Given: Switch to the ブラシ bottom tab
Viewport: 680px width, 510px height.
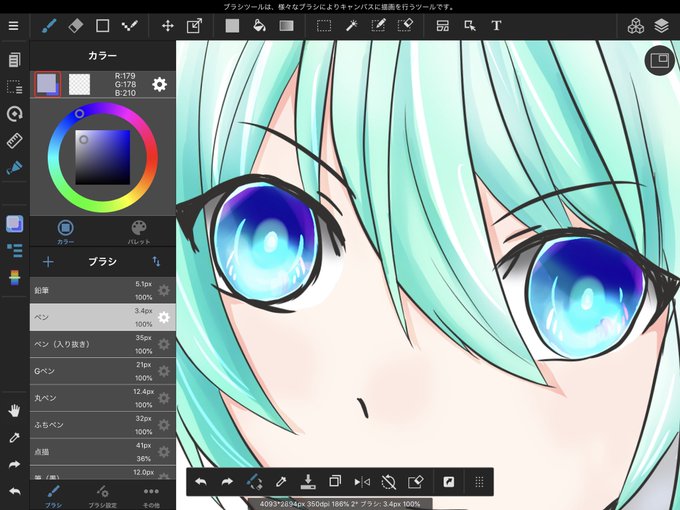Looking at the screenshot, I should [53, 496].
